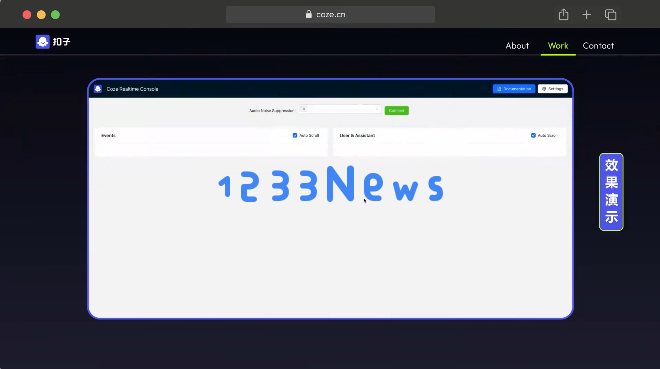Open the Safari share icon
Screen dimensions: 660x369
(x=563, y=15)
